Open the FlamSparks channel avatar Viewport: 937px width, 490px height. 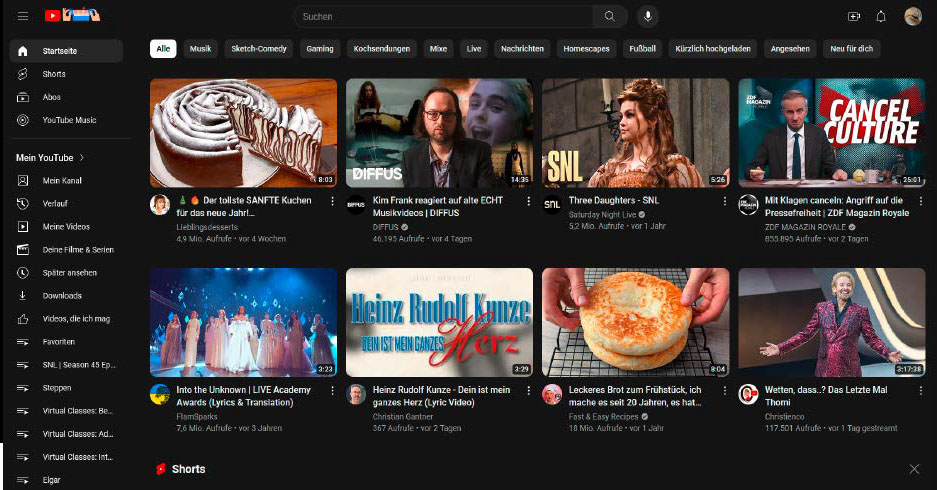[160, 394]
